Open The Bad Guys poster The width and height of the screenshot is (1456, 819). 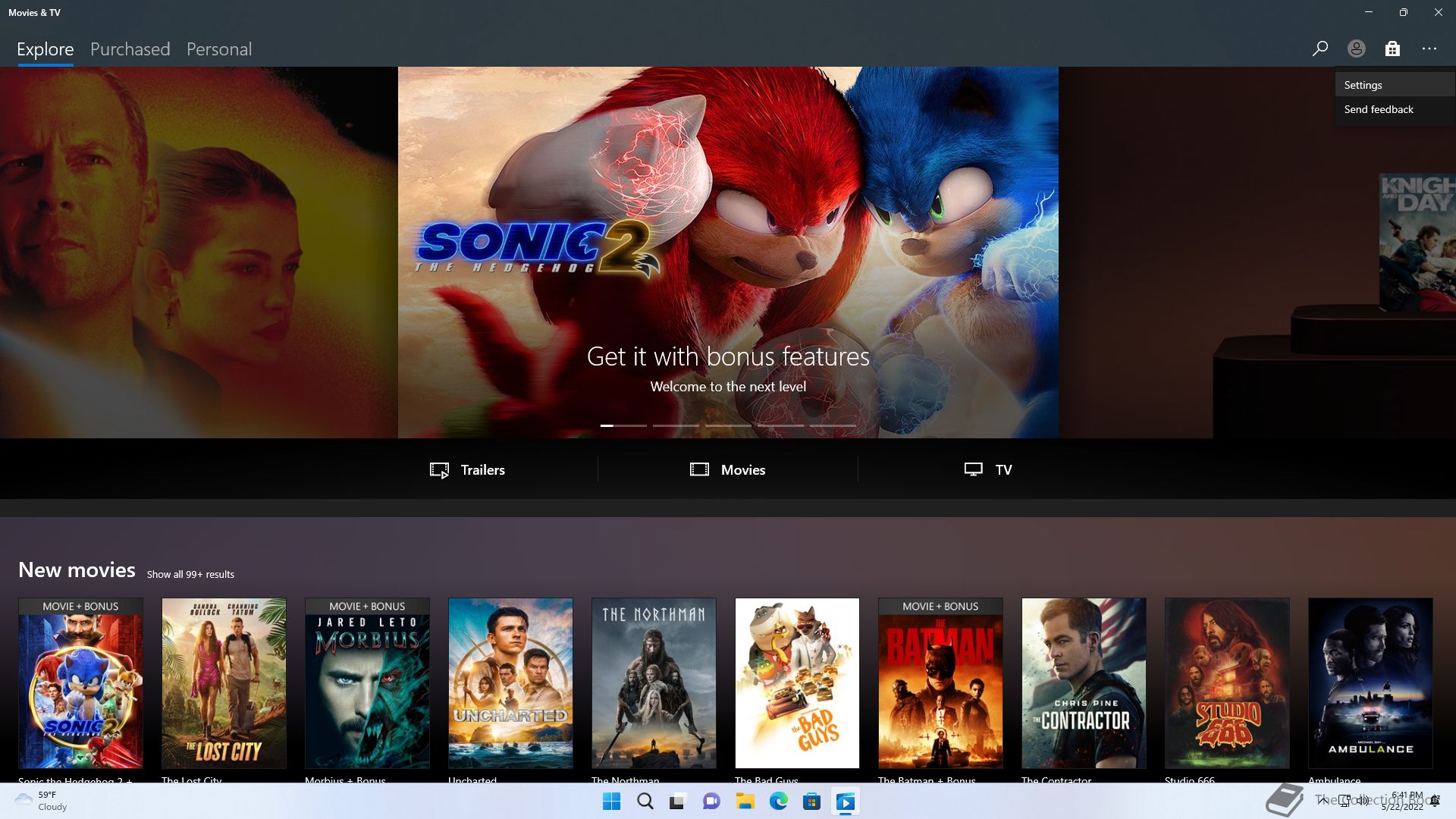point(797,683)
